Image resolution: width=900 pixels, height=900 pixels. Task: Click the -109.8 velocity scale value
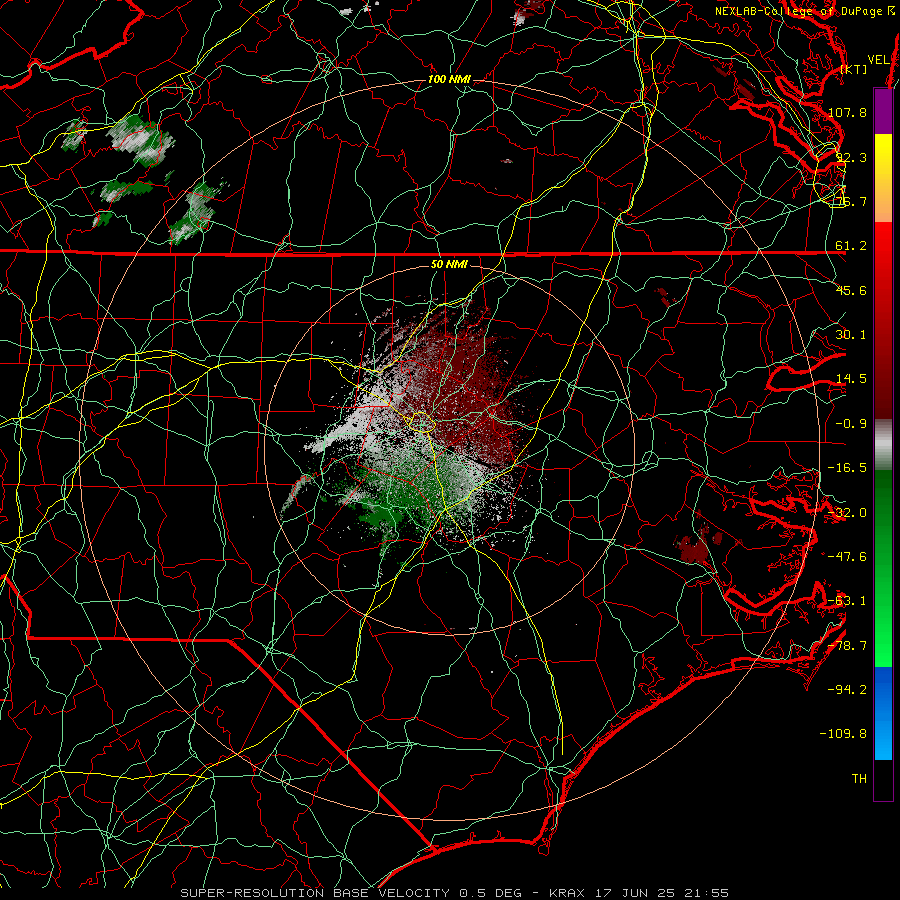coord(843,734)
